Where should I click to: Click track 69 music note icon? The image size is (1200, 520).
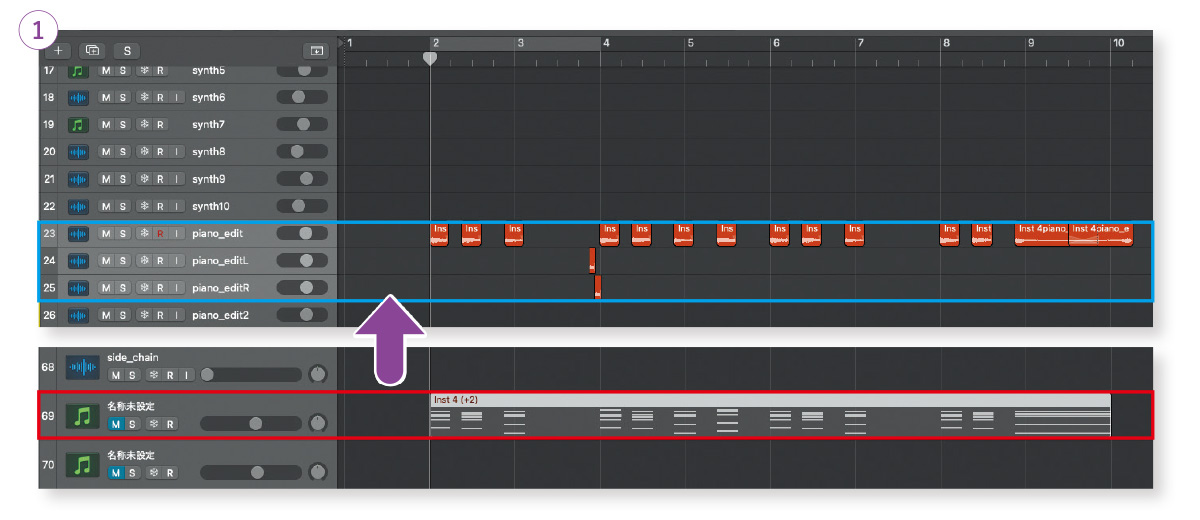82,416
